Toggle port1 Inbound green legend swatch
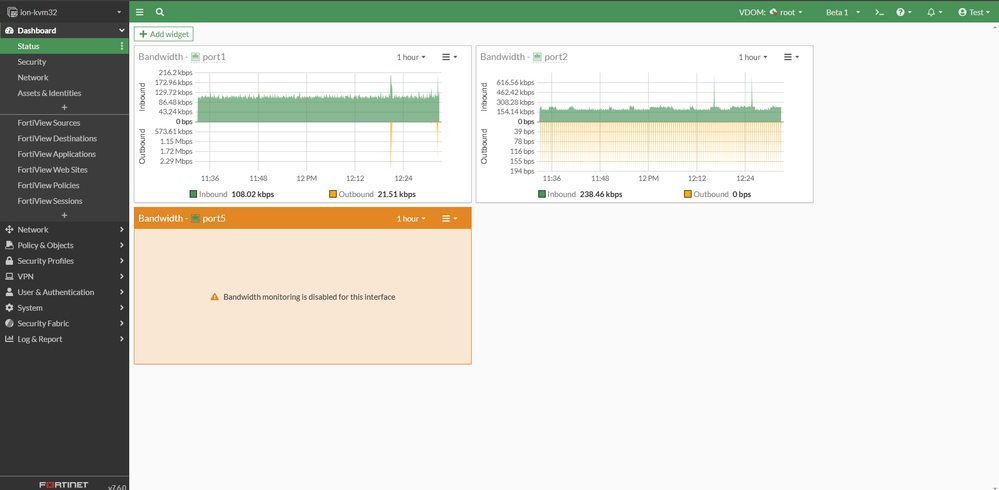The image size is (999, 490). pyautogui.click(x=193, y=194)
